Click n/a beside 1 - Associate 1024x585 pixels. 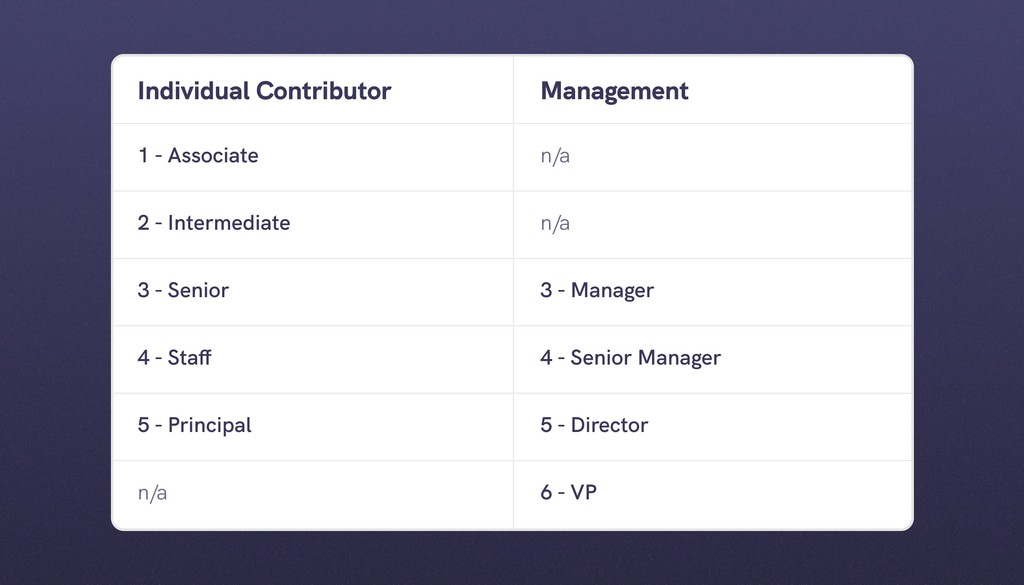[x=555, y=156]
